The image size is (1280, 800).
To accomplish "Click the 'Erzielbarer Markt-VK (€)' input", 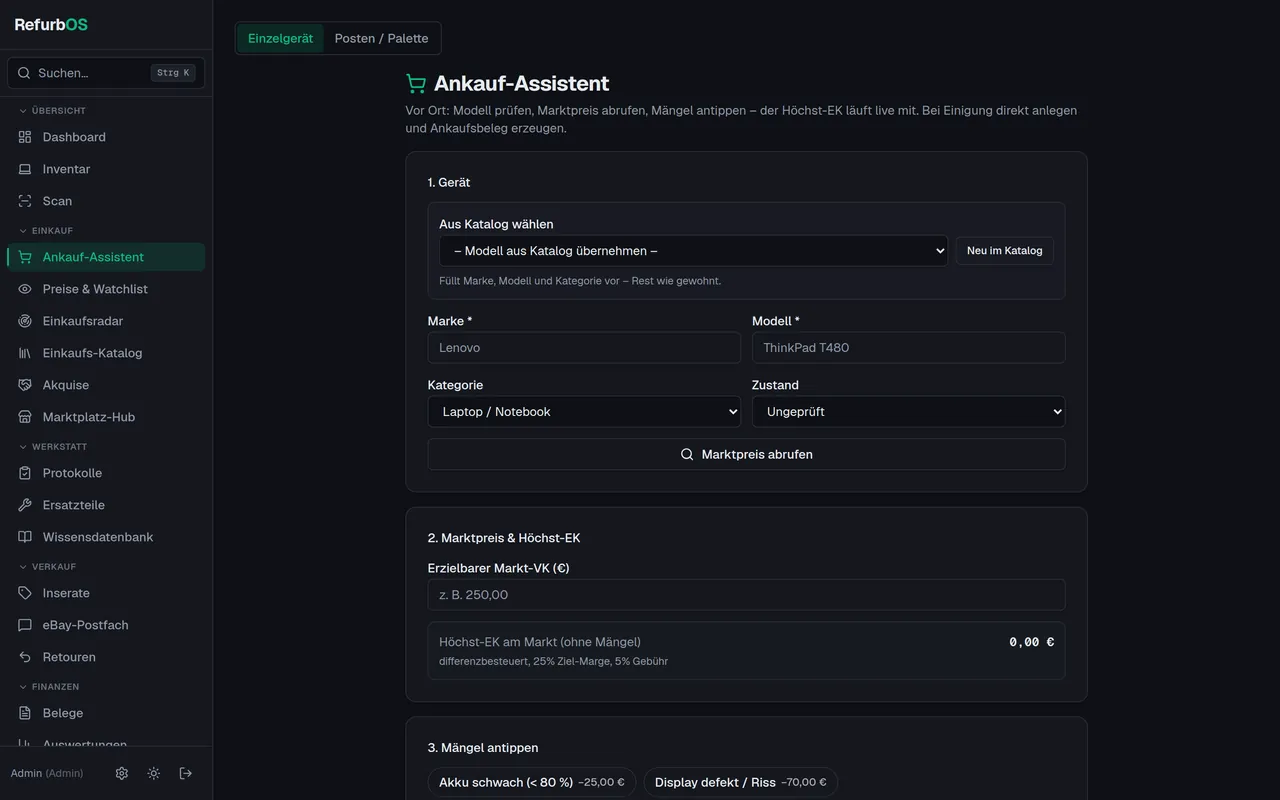I will (746, 595).
